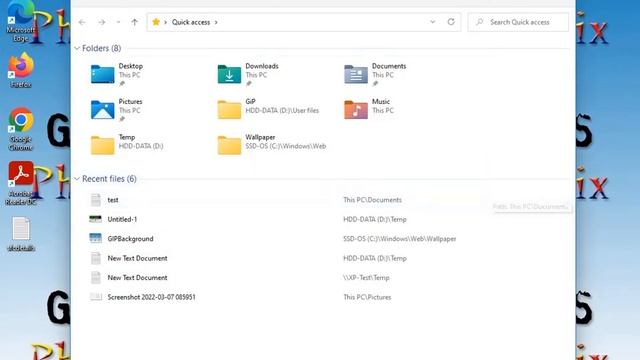Viewport: 640px width, 360px height.
Task: Select the GiP folder icon
Action: 229,110
